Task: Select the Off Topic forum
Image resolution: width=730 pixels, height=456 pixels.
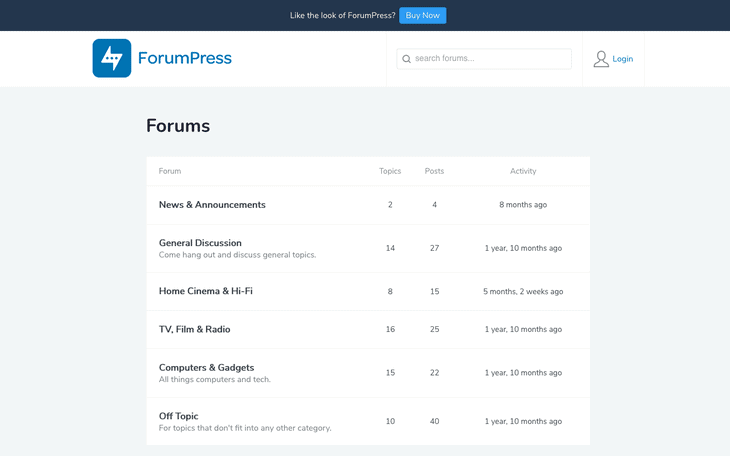Action: 178,416
